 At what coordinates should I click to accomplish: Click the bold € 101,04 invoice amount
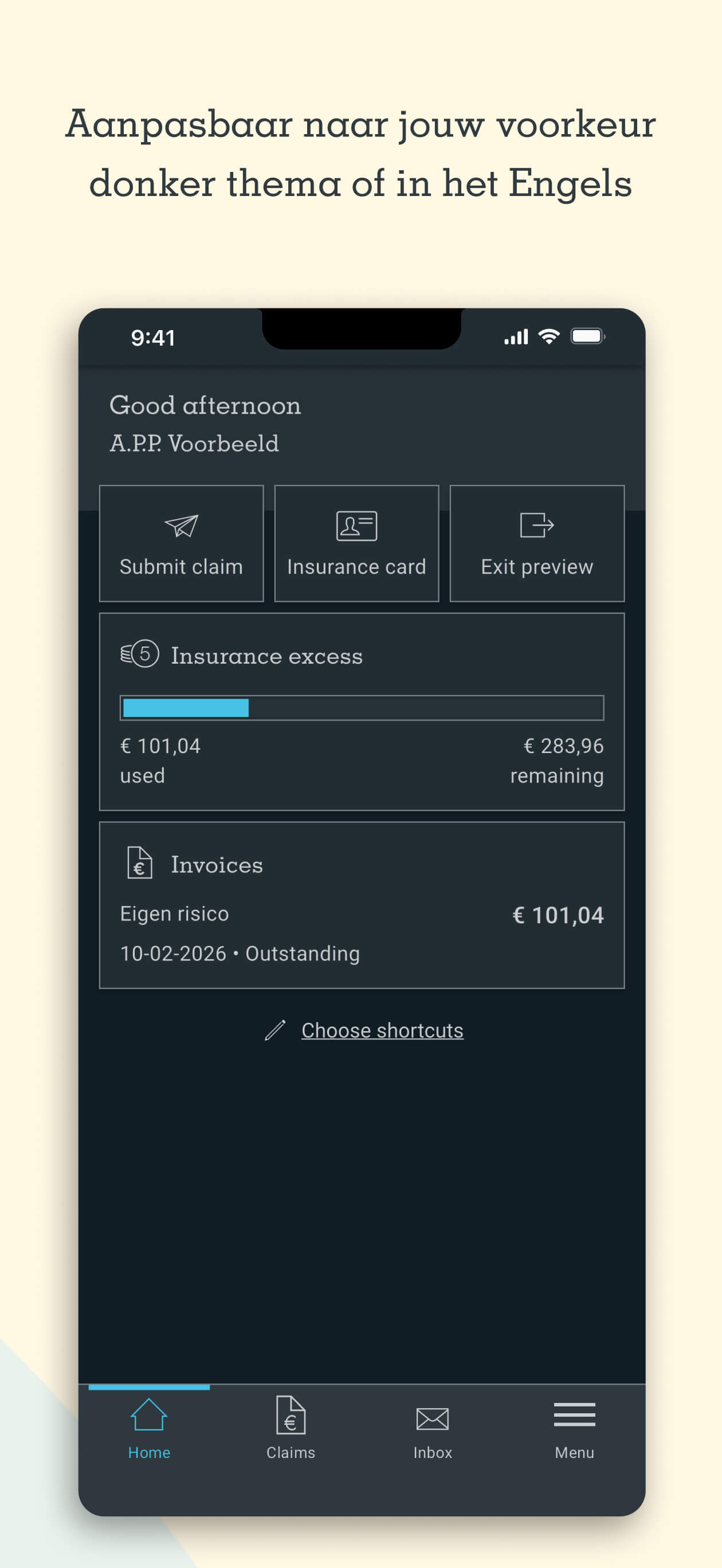tap(558, 915)
